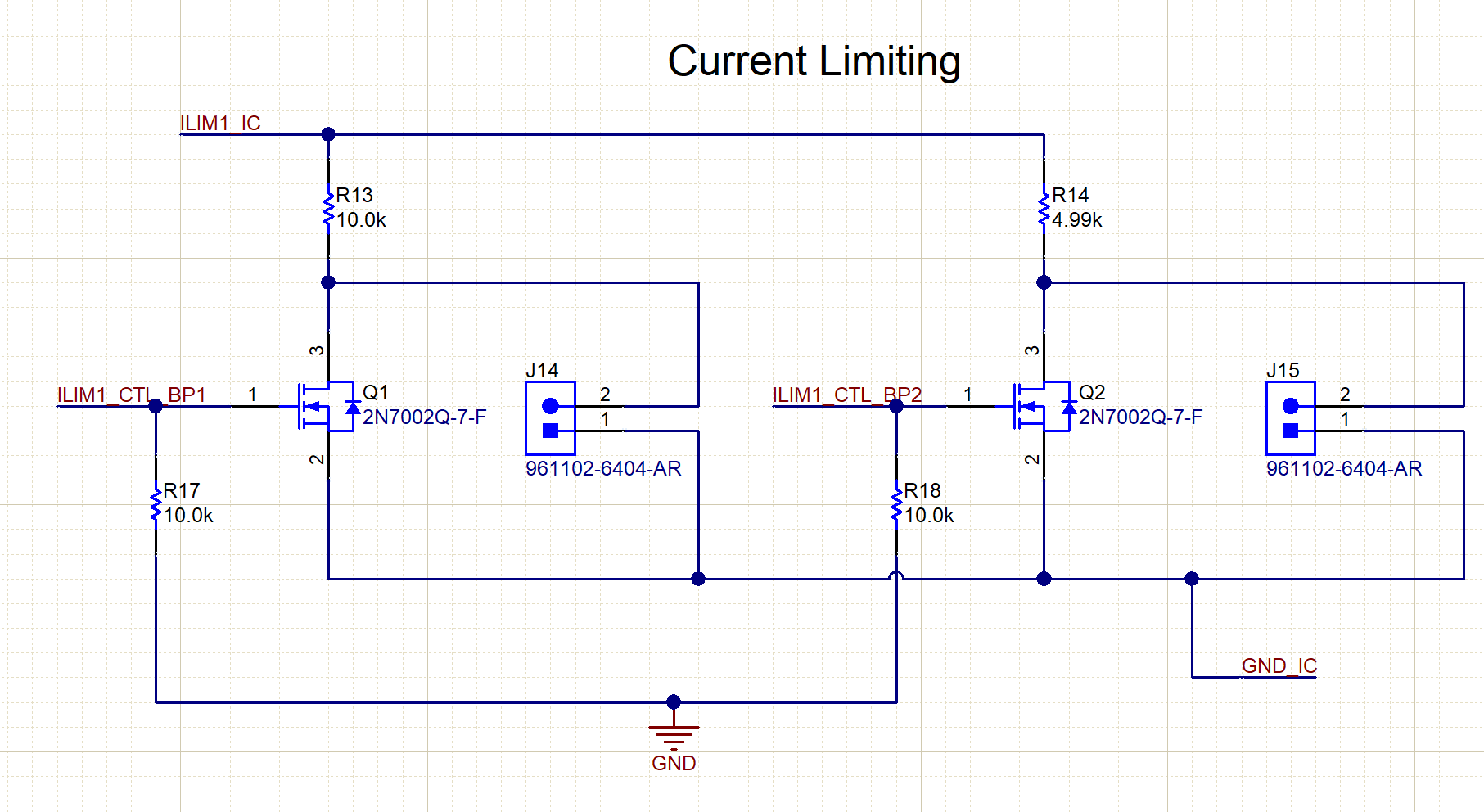Click pin 1 square pad of J15

pos(1292,429)
